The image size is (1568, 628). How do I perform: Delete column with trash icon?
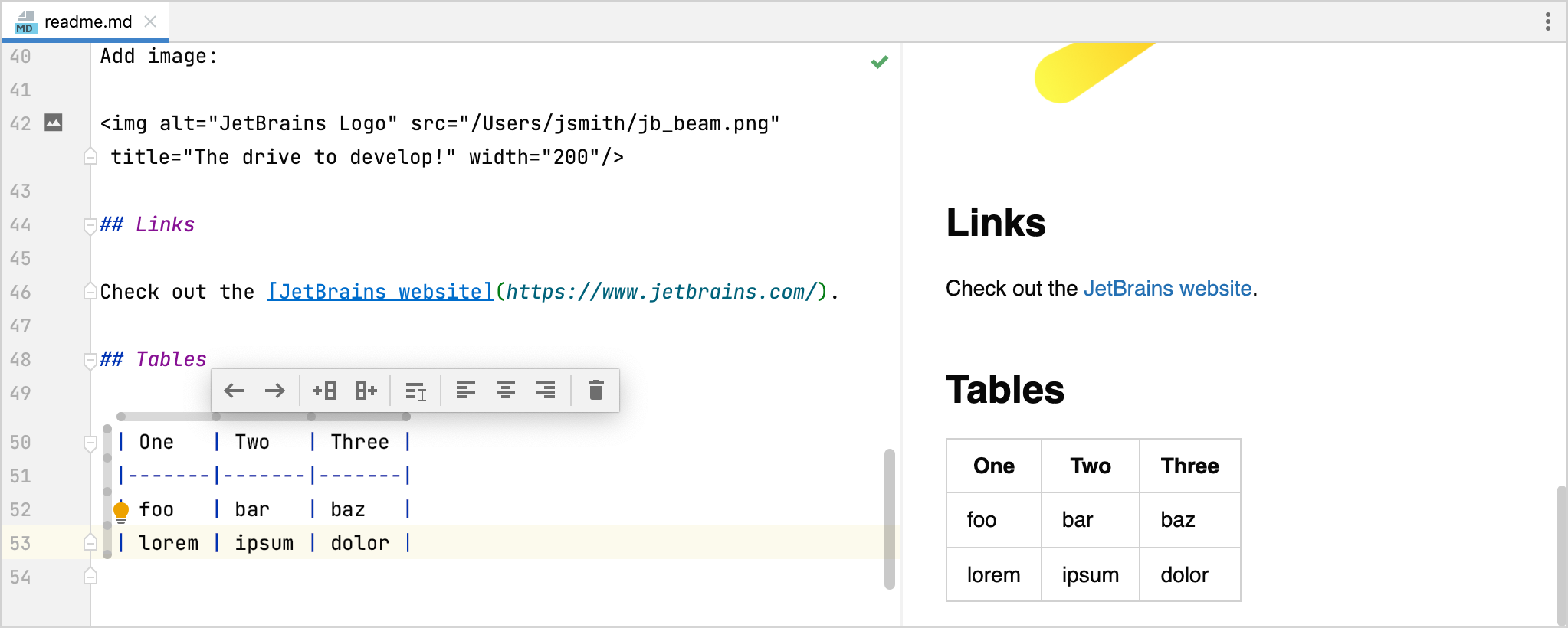(x=596, y=390)
